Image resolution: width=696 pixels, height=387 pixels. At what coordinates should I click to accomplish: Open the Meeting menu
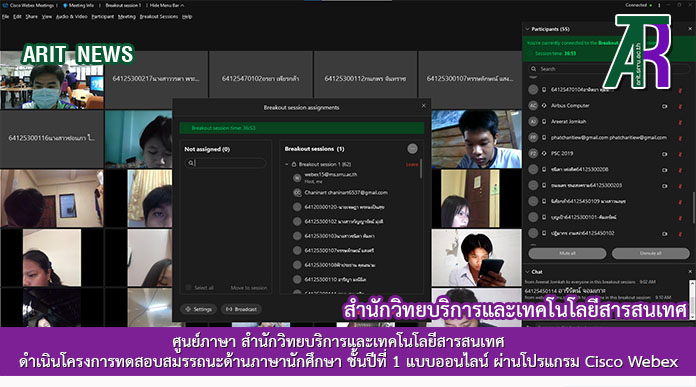(x=127, y=17)
